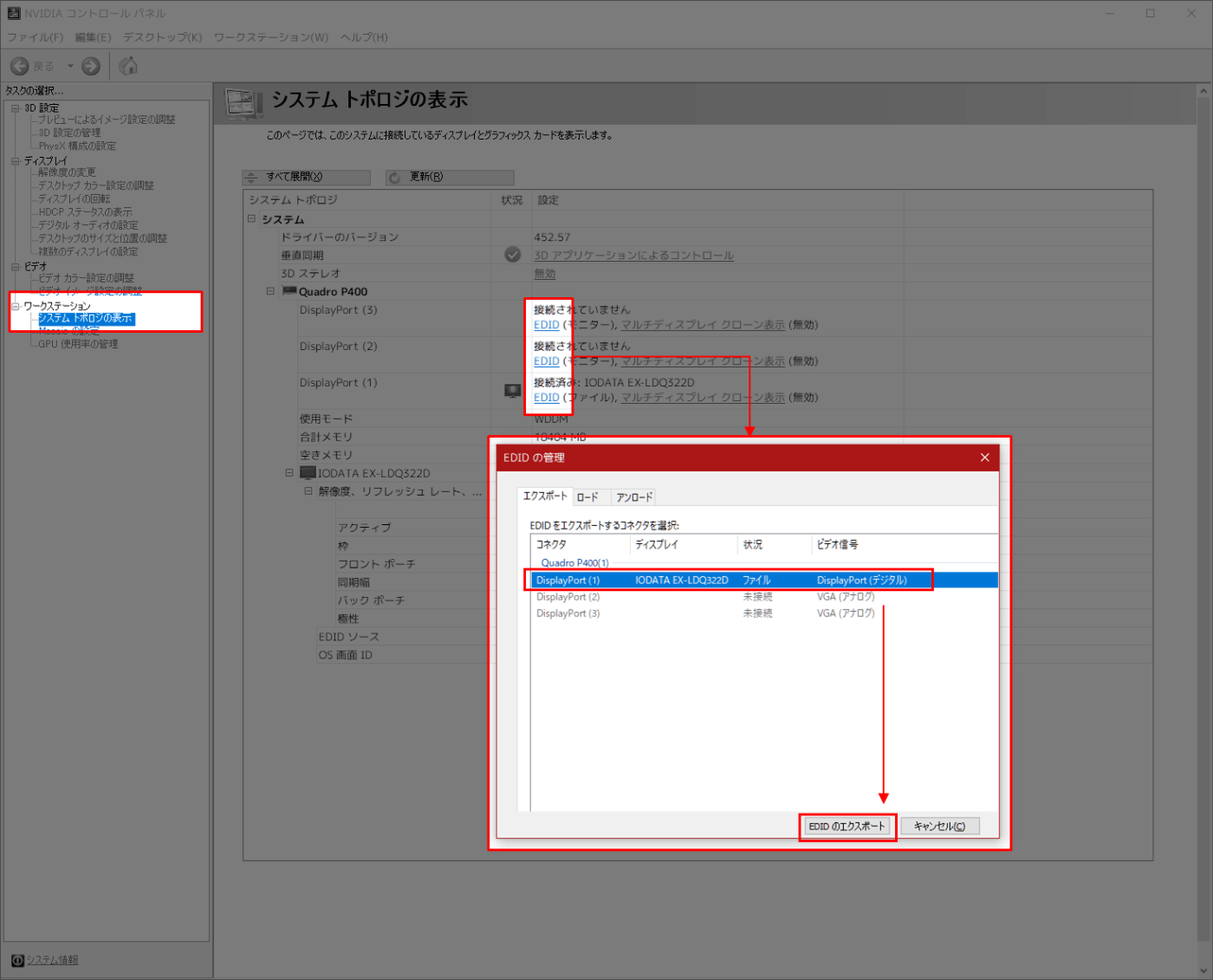Click the システム情報 icon at bottom left
The image size is (1213, 980).
(x=17, y=960)
